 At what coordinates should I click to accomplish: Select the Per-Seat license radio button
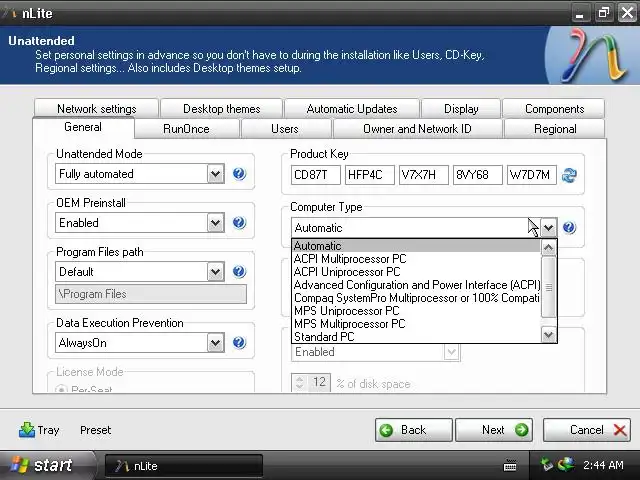tap(61, 389)
